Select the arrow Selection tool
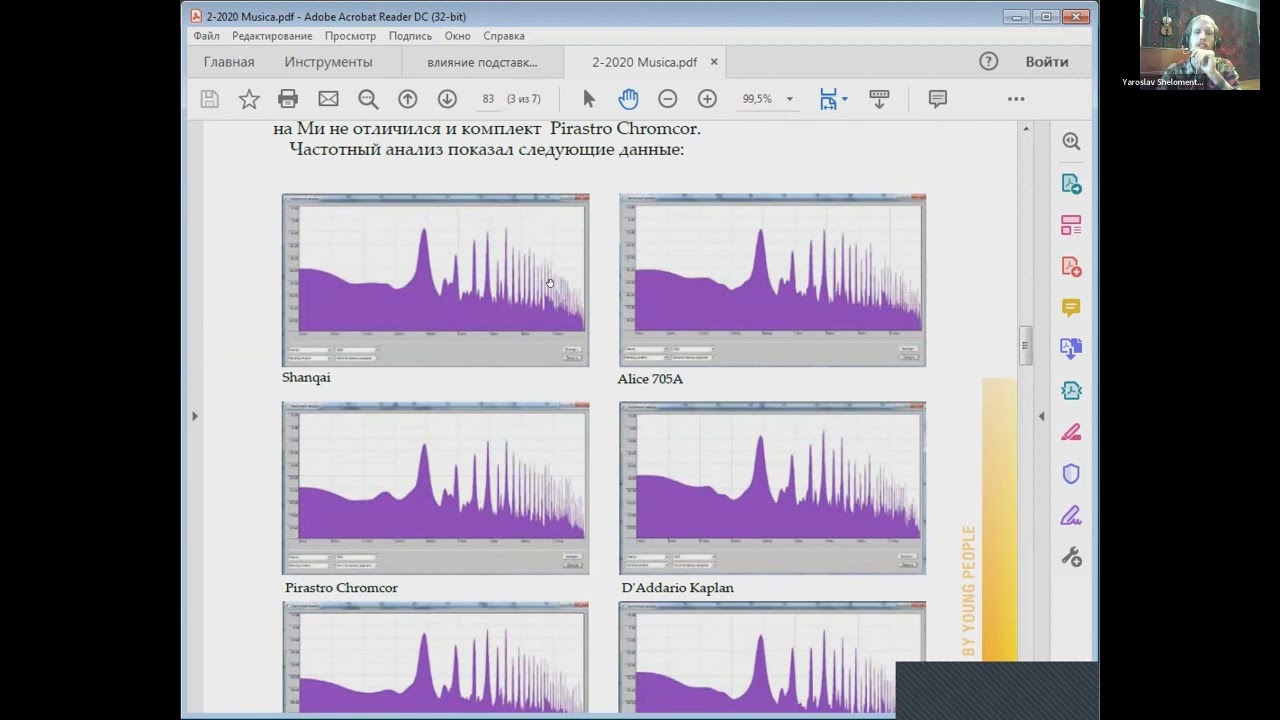This screenshot has width=1280, height=720. pyautogui.click(x=589, y=99)
